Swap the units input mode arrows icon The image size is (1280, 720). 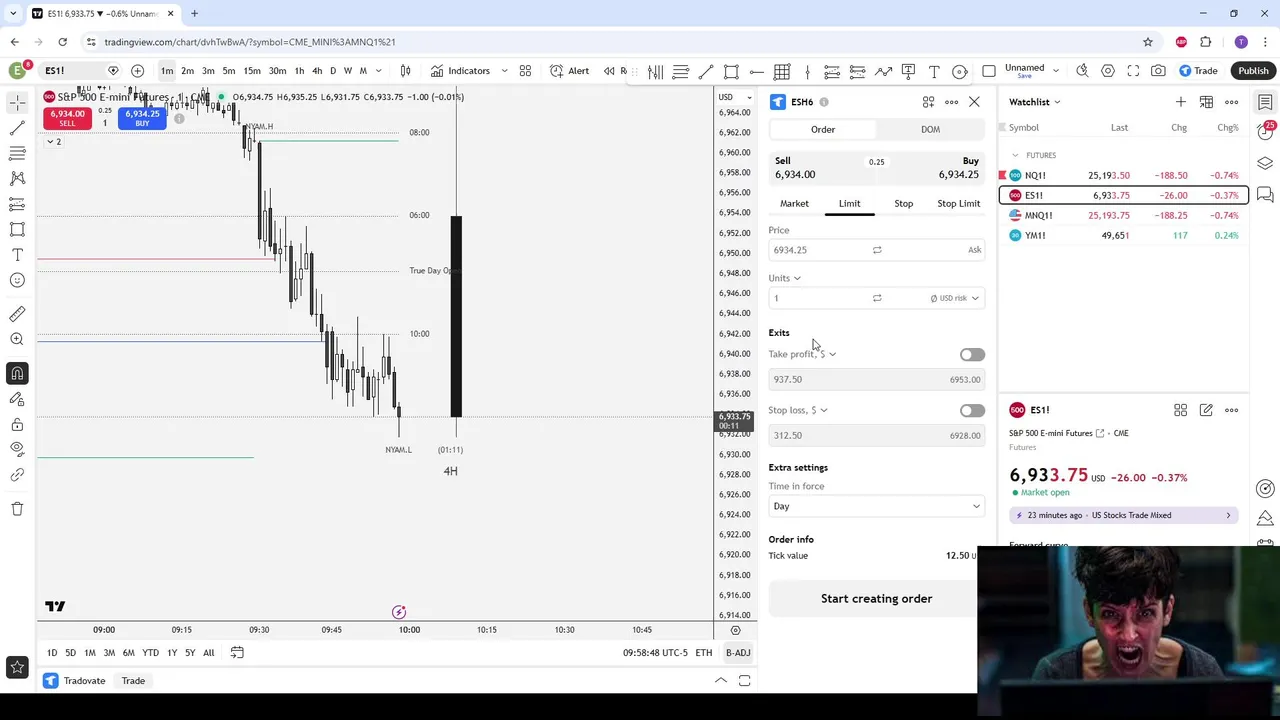(877, 298)
